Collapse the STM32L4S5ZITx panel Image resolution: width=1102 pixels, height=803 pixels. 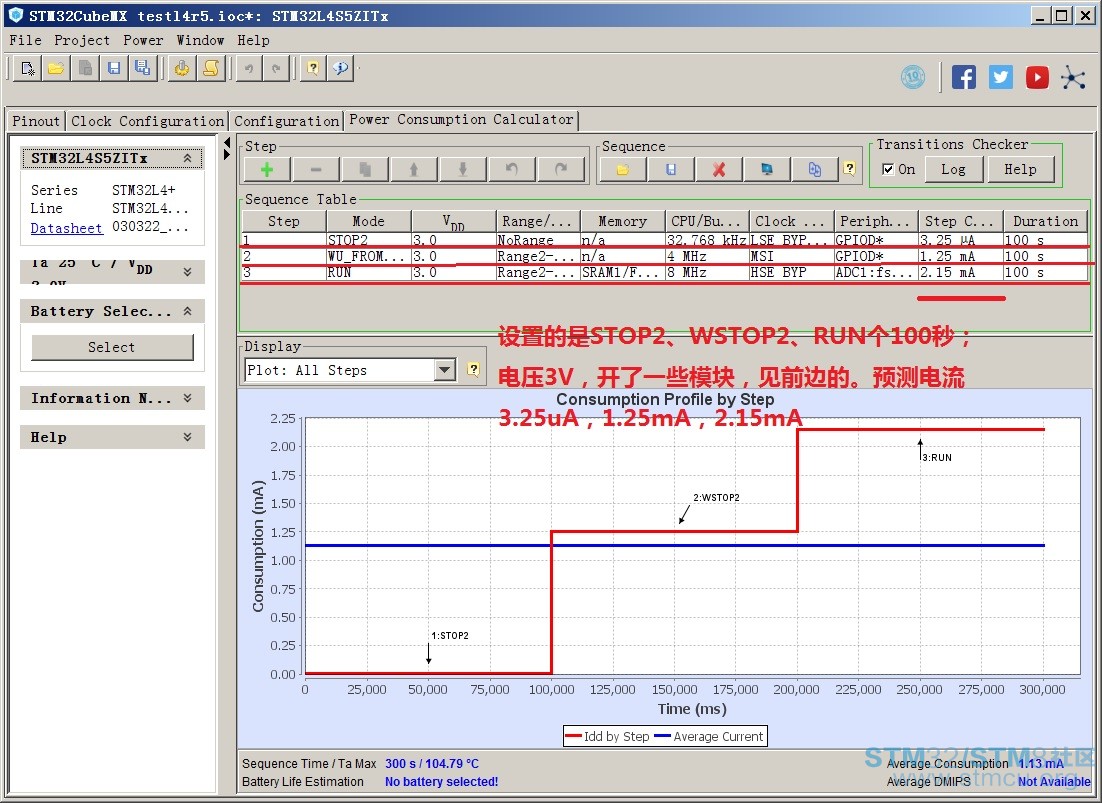(188, 158)
